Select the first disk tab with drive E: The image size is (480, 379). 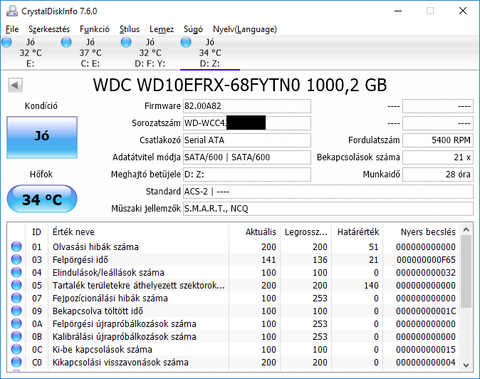[30, 53]
